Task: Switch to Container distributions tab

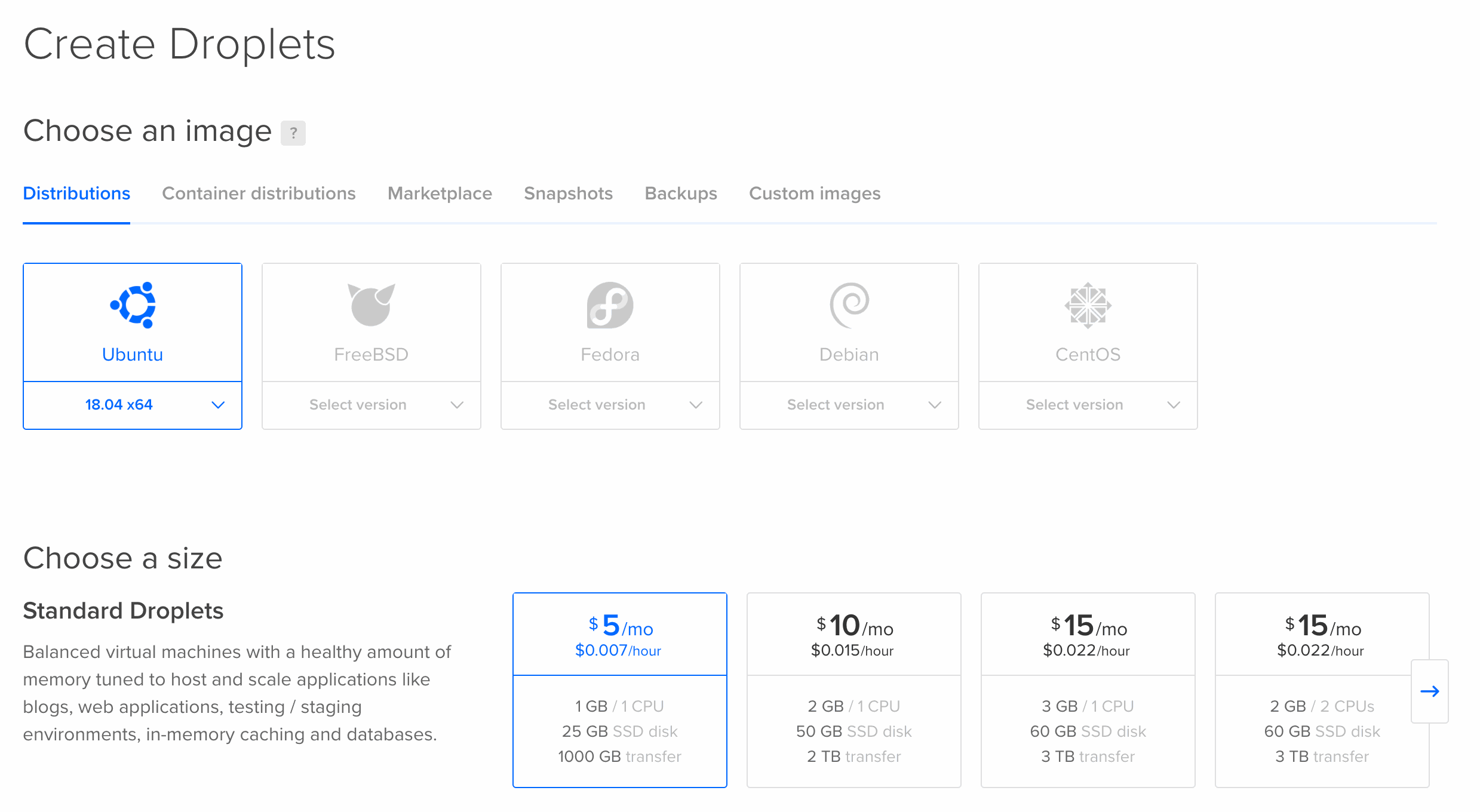Action: tap(259, 193)
